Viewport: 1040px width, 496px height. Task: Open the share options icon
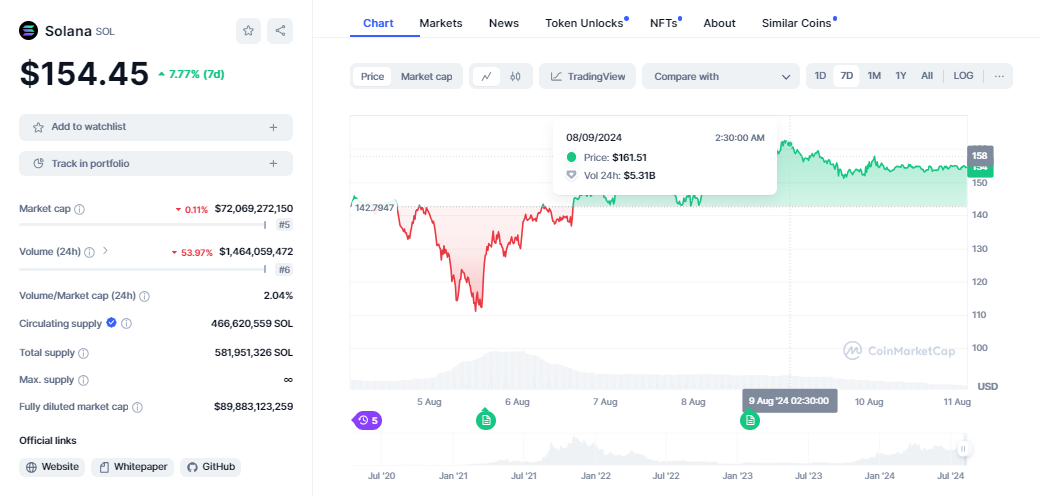tap(280, 31)
